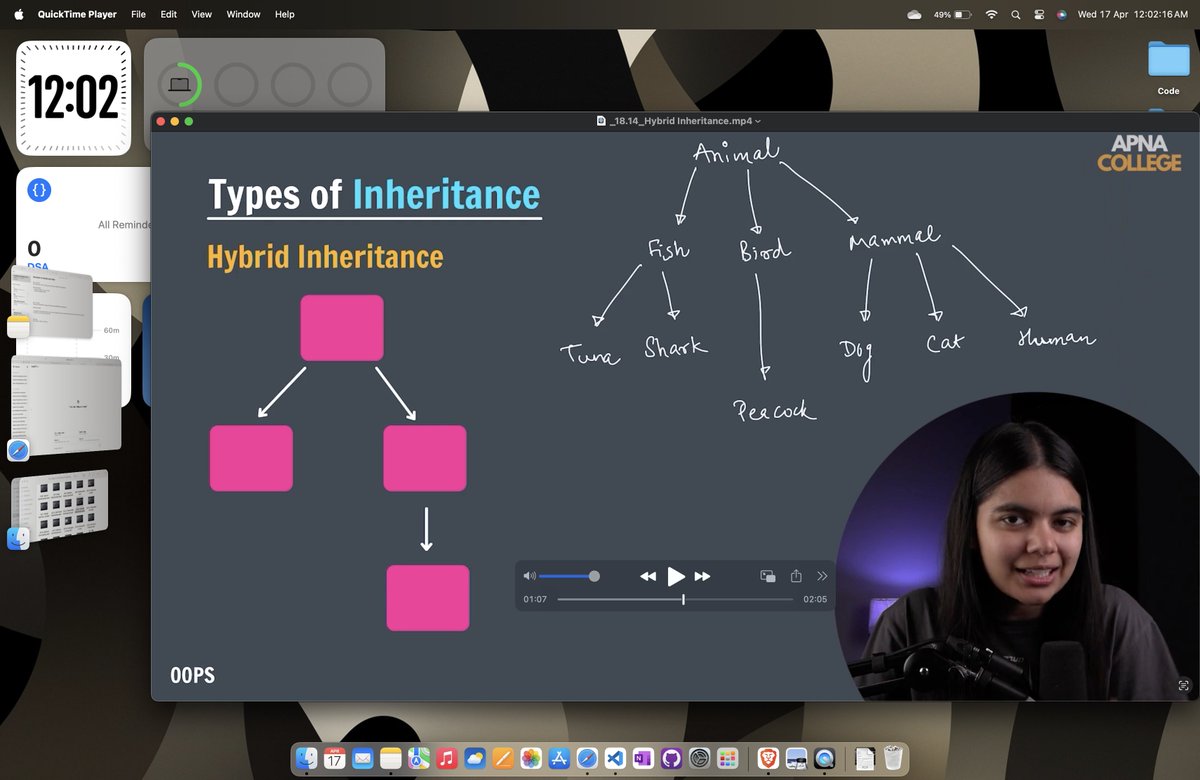This screenshot has height=780, width=1200.
Task: Click the 12:02 clock widget
Action: pyautogui.click(x=74, y=98)
